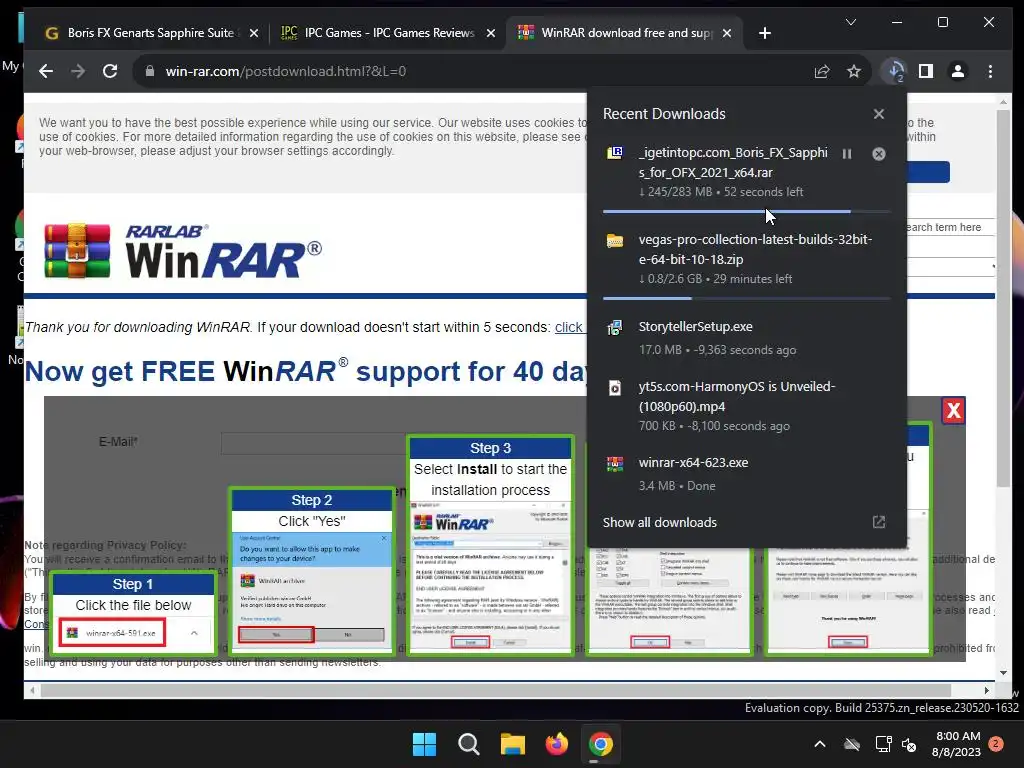The width and height of the screenshot is (1024, 768).
Task: Close the Recent Downloads popup
Action: [879, 114]
